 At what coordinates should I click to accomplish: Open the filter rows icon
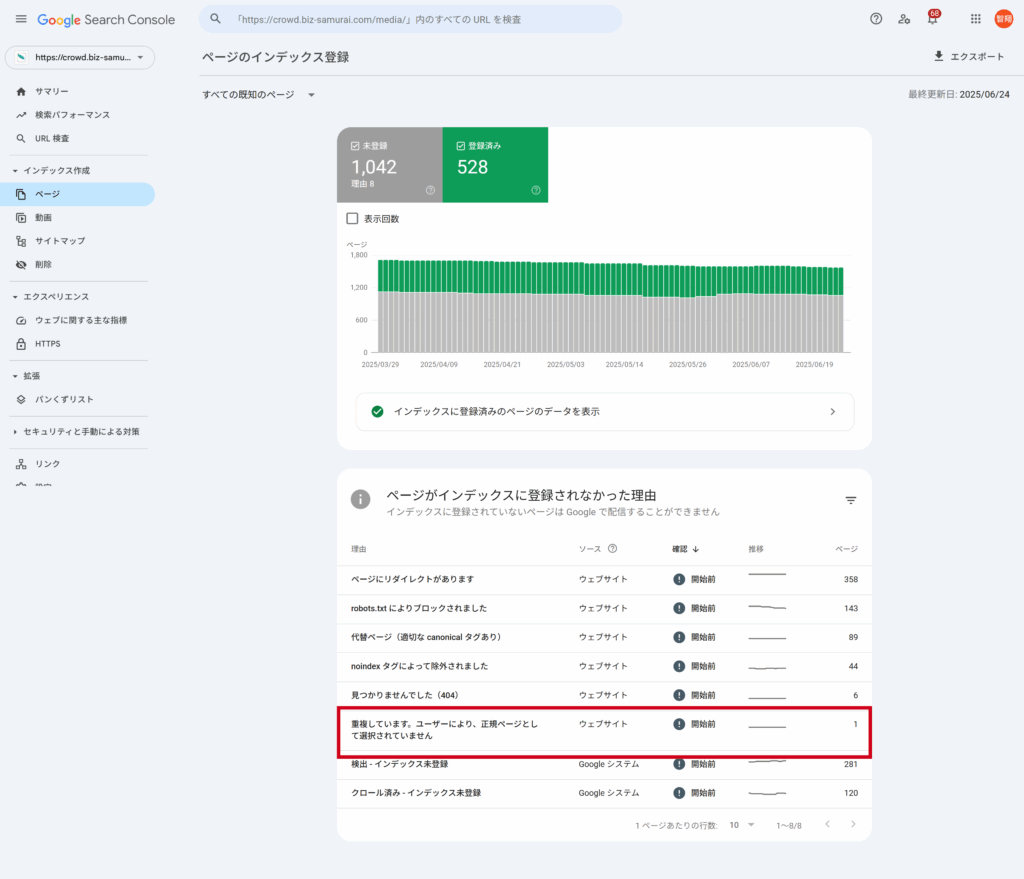[x=850, y=500]
